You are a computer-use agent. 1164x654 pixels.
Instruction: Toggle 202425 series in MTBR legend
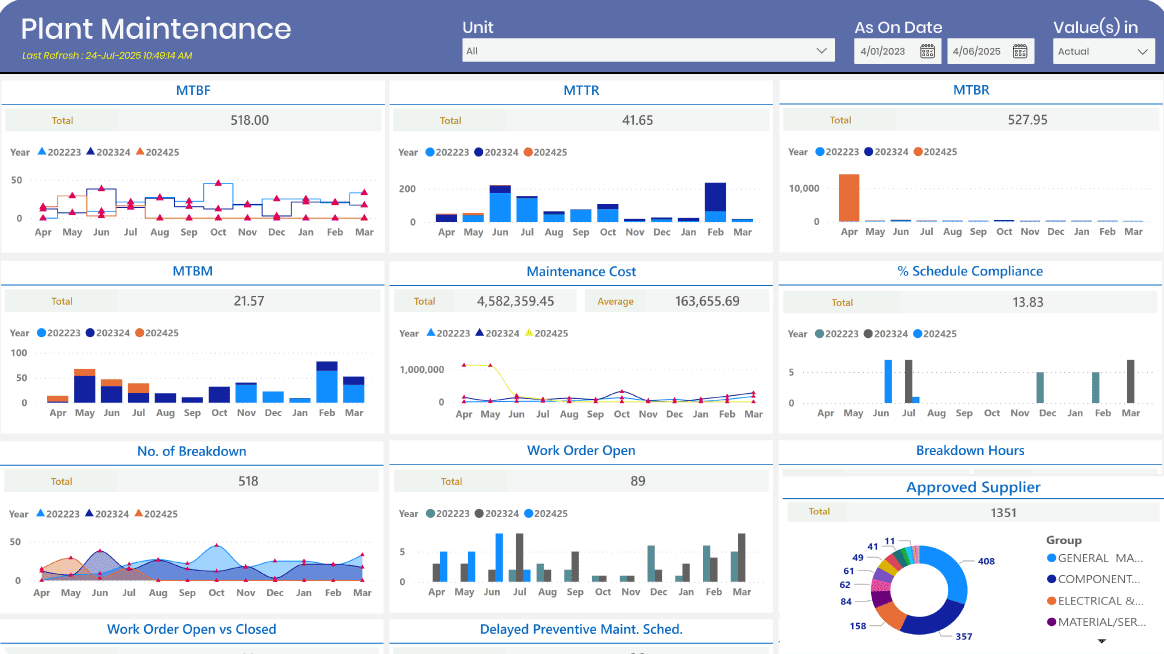coord(917,152)
